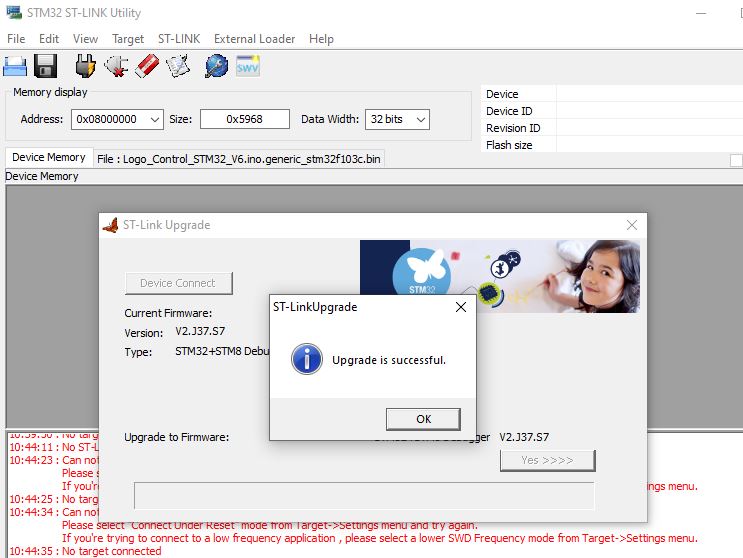Switch to the Logo_Control_STM32_V6 file tab
Viewport: 743px width, 558px height.
click(239, 159)
